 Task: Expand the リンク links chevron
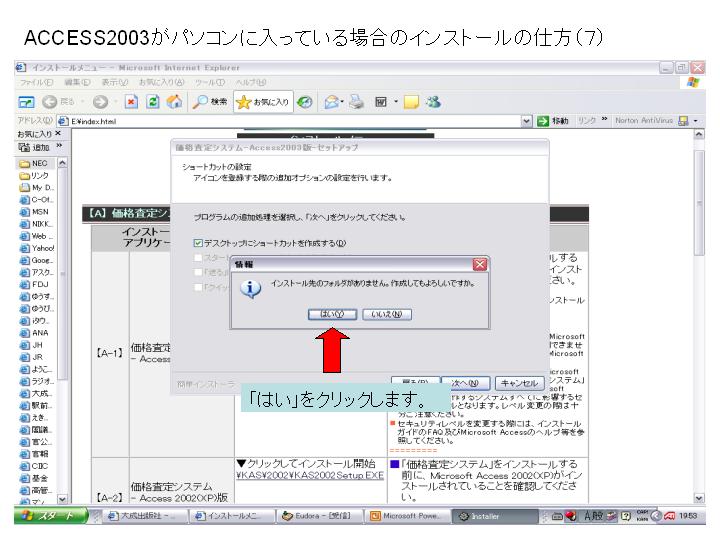point(604,119)
